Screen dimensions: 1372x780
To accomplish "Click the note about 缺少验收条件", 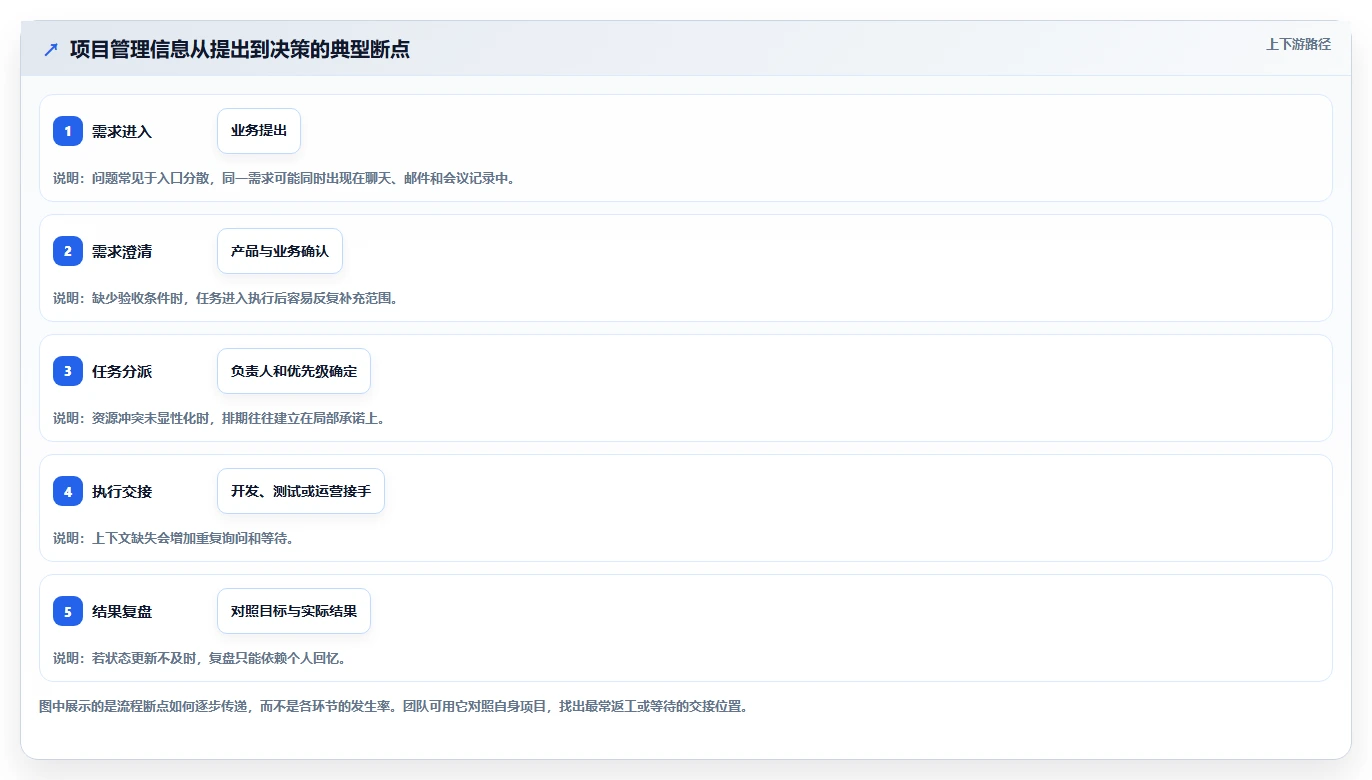I will (x=226, y=298).
